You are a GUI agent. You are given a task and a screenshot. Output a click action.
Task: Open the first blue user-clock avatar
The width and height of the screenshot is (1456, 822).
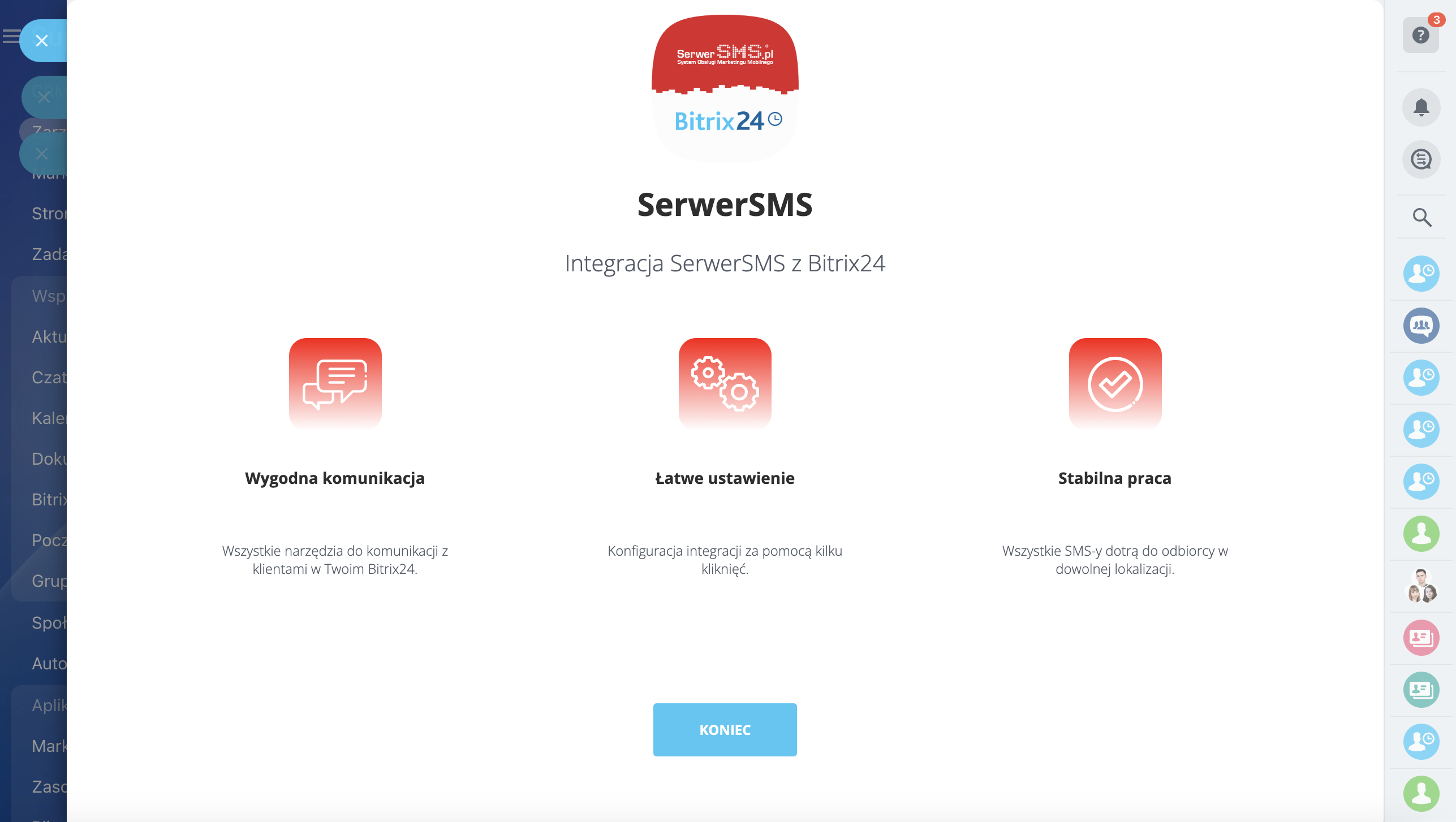point(1421,274)
